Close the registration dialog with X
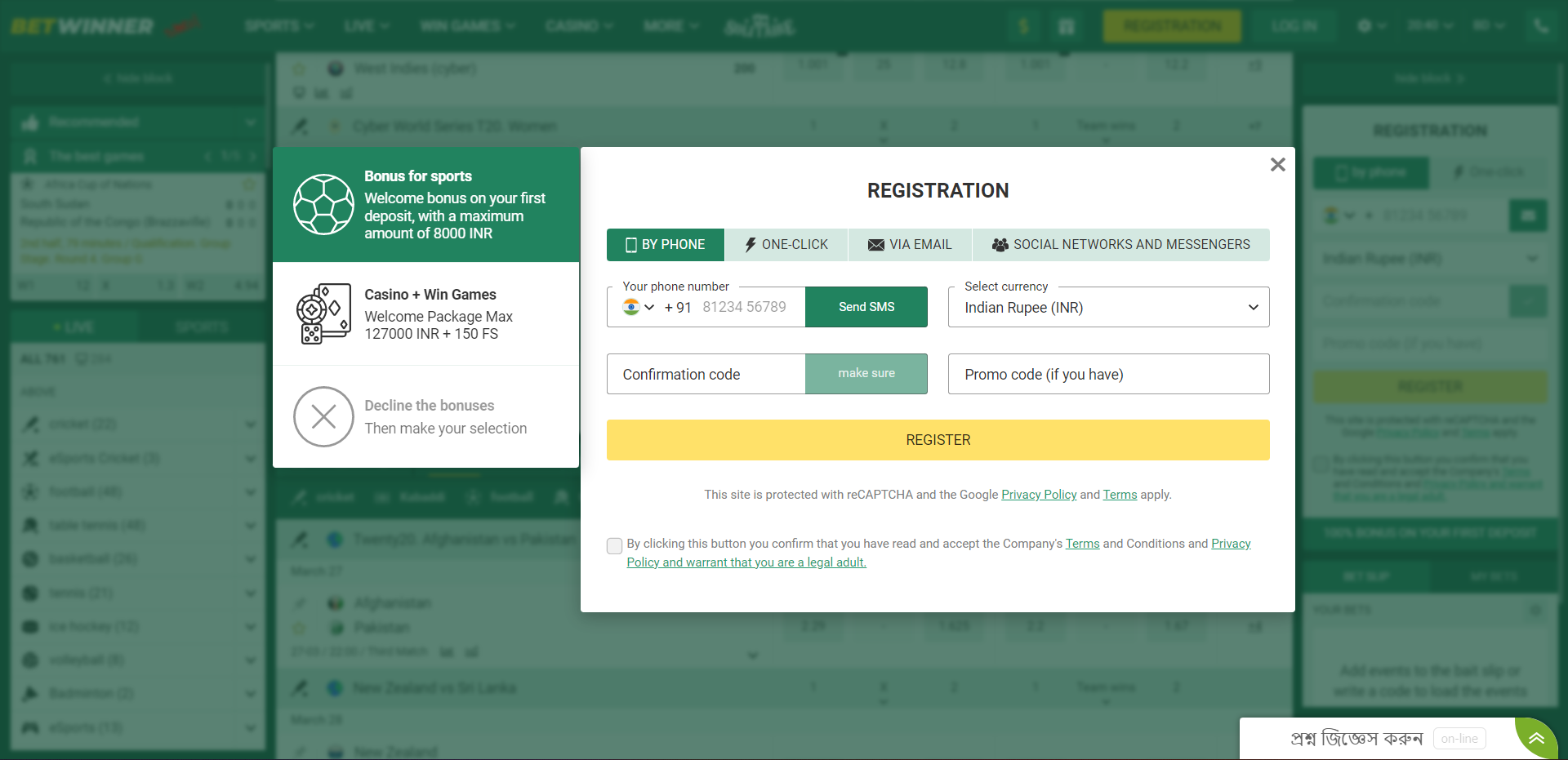This screenshot has height=760, width=1568. point(1278,165)
